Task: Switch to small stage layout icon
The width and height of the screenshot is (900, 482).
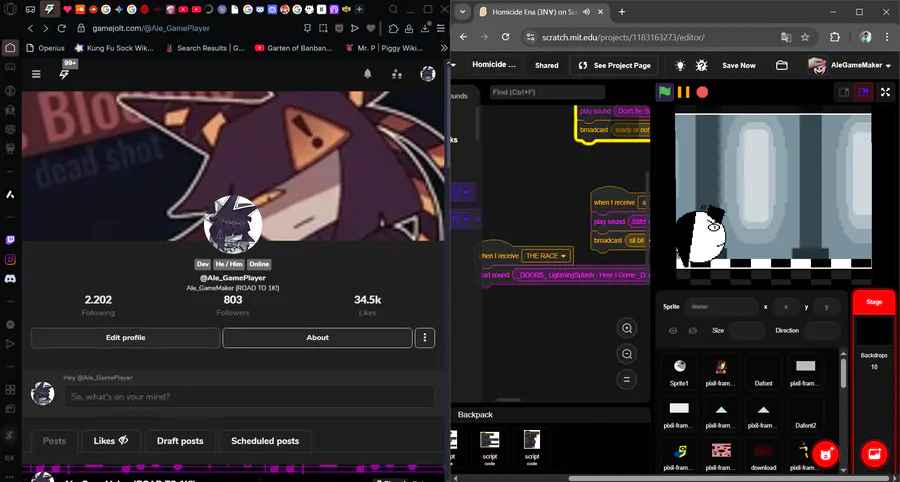Action: tap(844, 92)
